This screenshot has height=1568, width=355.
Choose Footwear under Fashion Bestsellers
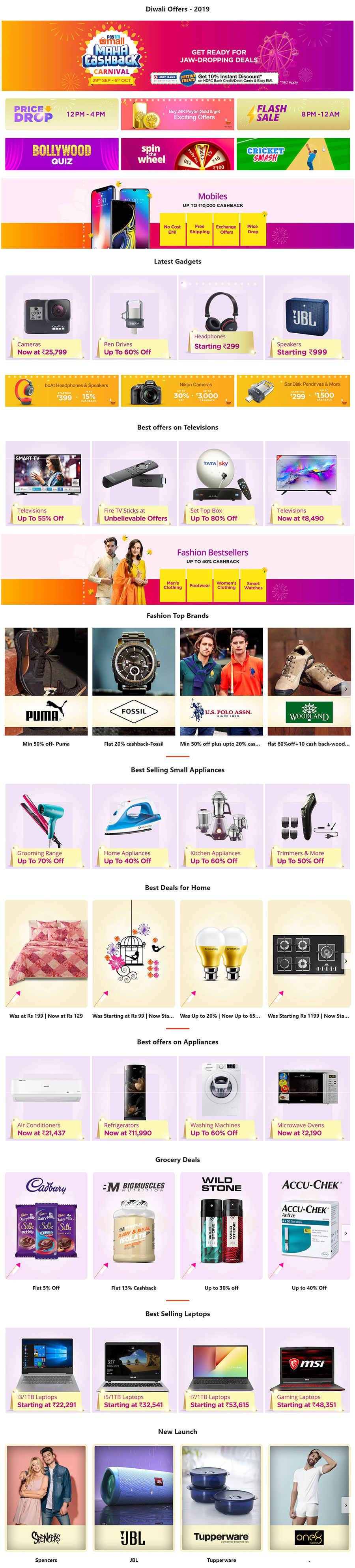199,585
